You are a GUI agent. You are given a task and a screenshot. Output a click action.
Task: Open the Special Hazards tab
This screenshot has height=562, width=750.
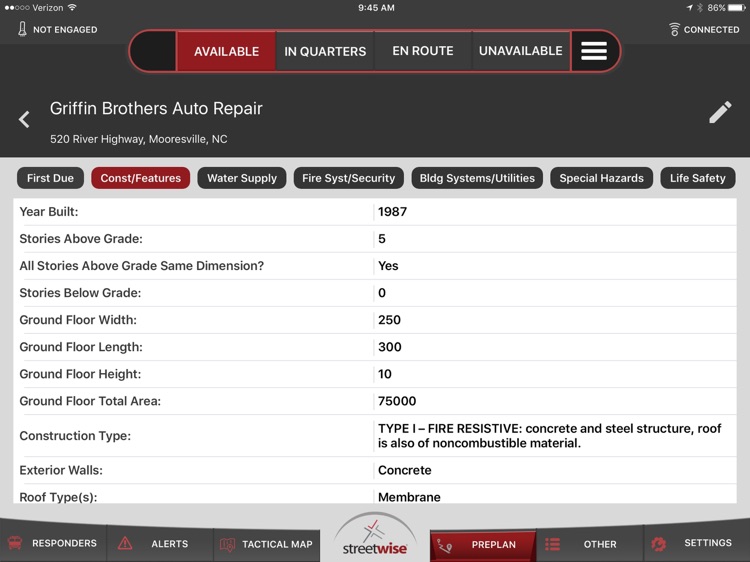tap(601, 178)
